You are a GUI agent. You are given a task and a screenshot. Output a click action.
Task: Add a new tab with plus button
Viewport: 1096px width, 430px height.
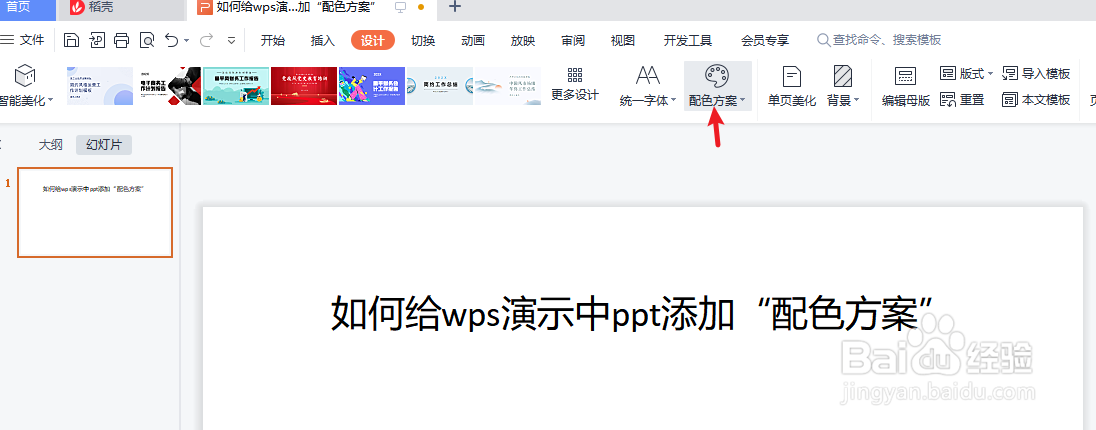454,7
